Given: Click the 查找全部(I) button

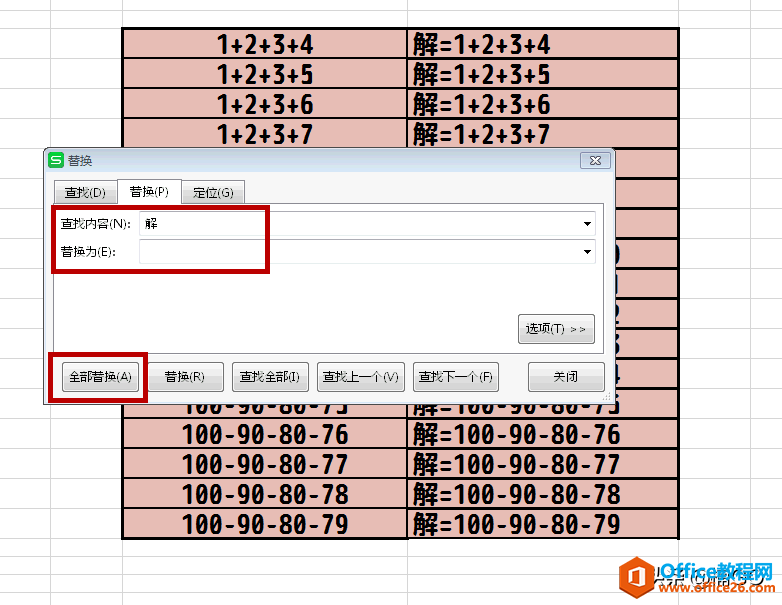Looking at the screenshot, I should coord(270,377).
